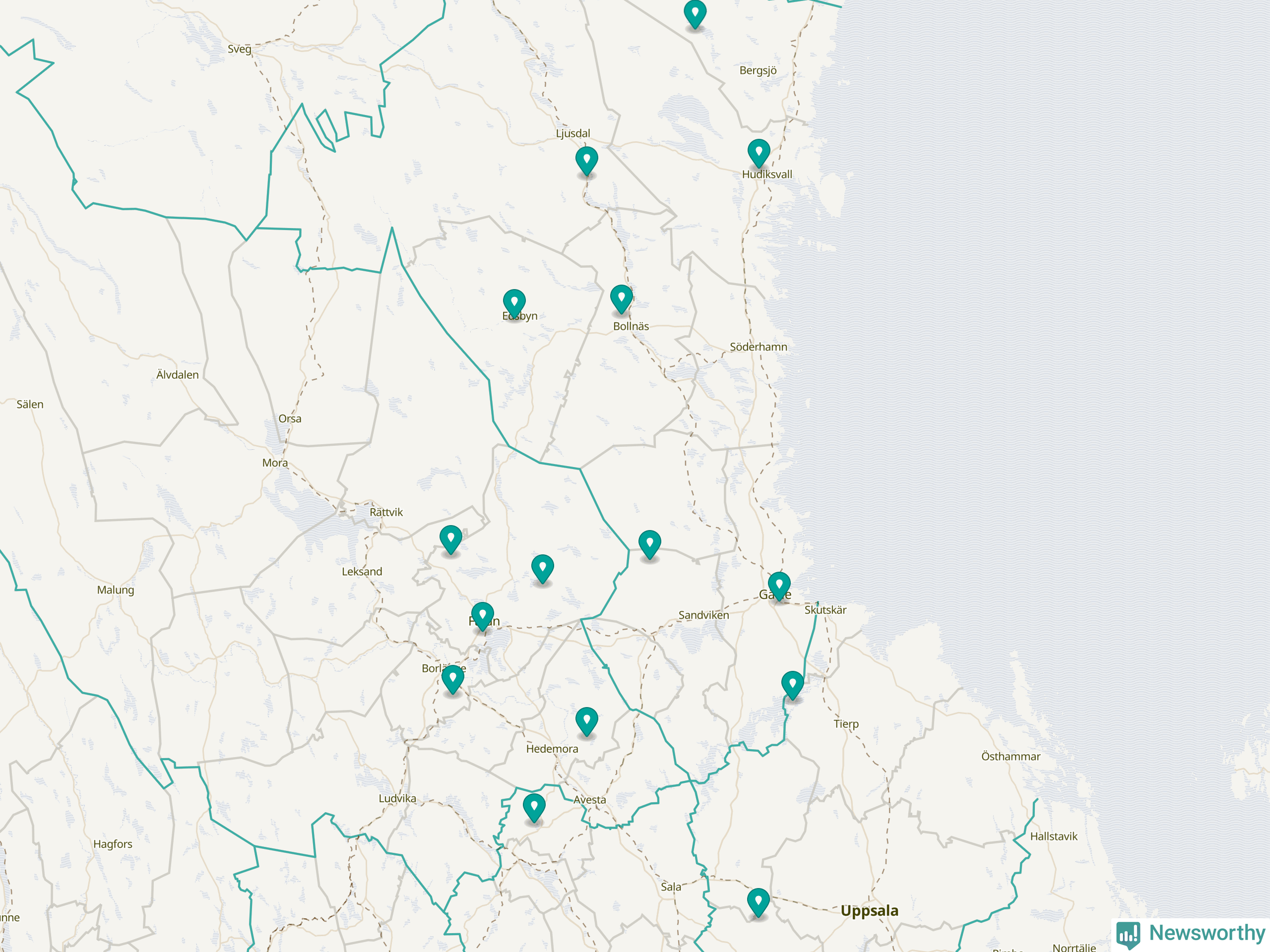This screenshot has width=1270, height=952.
Task: Click the Söderhamn town label
Action: pyautogui.click(x=758, y=347)
